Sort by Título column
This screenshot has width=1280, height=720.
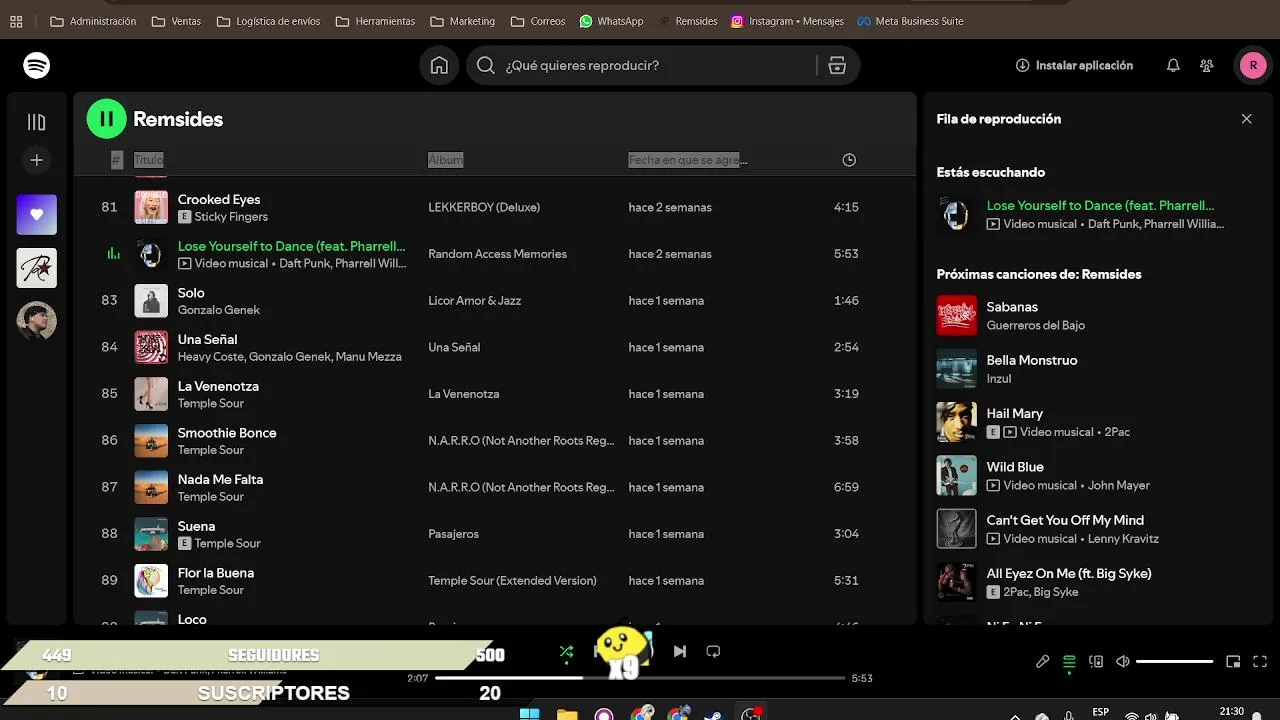148,160
